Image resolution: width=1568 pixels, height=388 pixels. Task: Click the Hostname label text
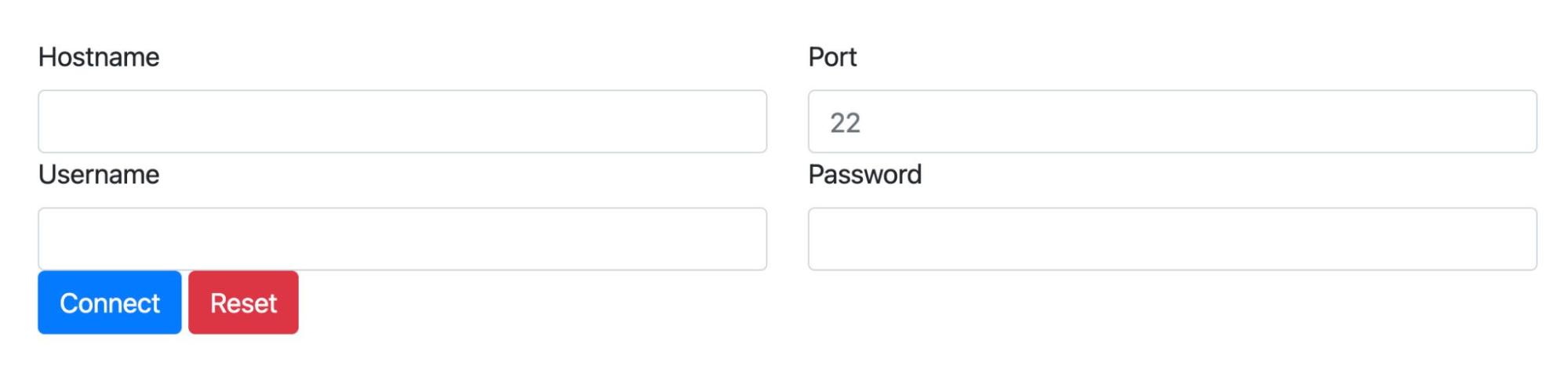click(99, 57)
